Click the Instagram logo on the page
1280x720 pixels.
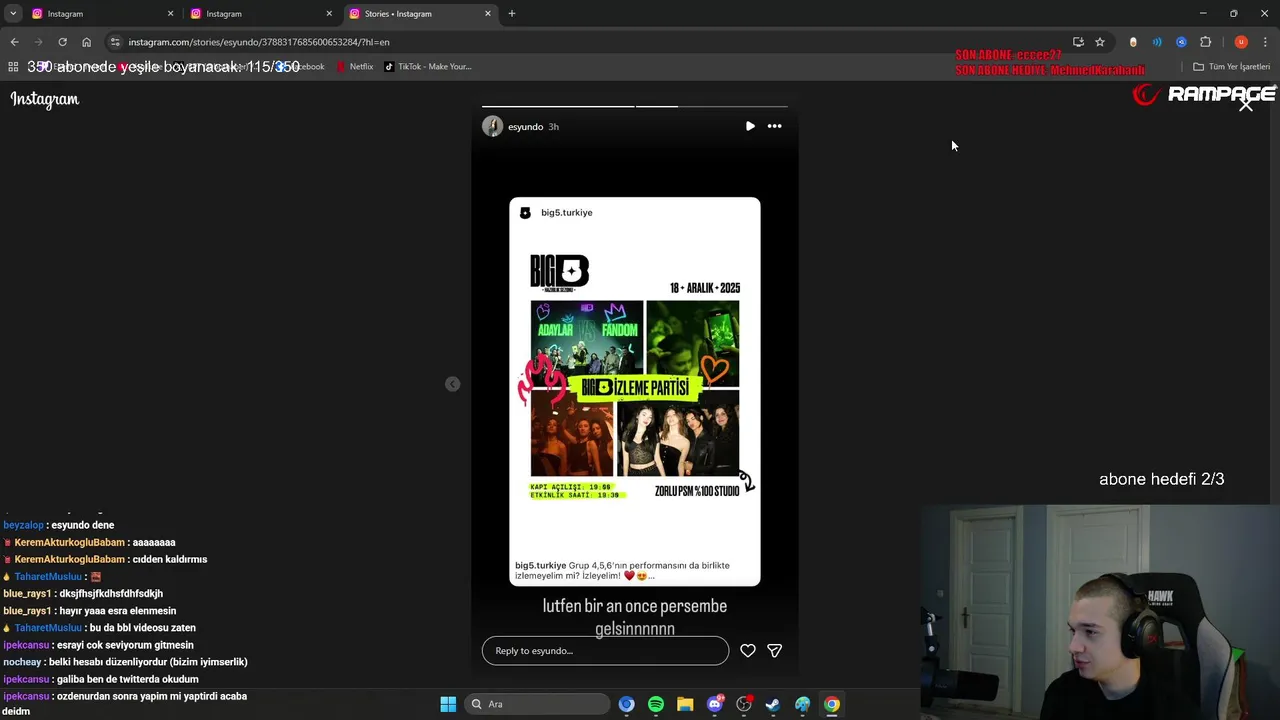coord(45,99)
